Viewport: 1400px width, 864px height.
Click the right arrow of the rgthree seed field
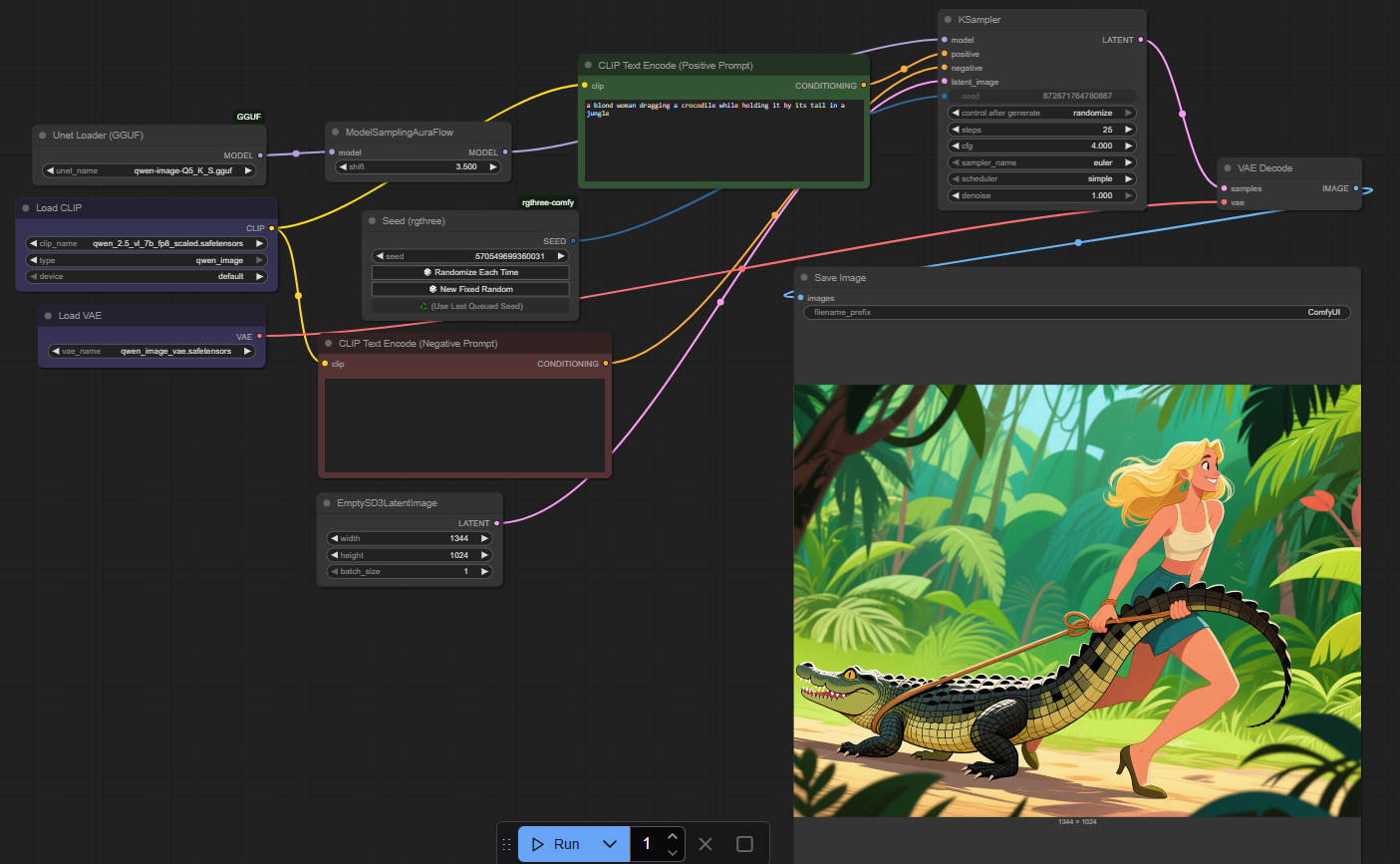[561, 256]
